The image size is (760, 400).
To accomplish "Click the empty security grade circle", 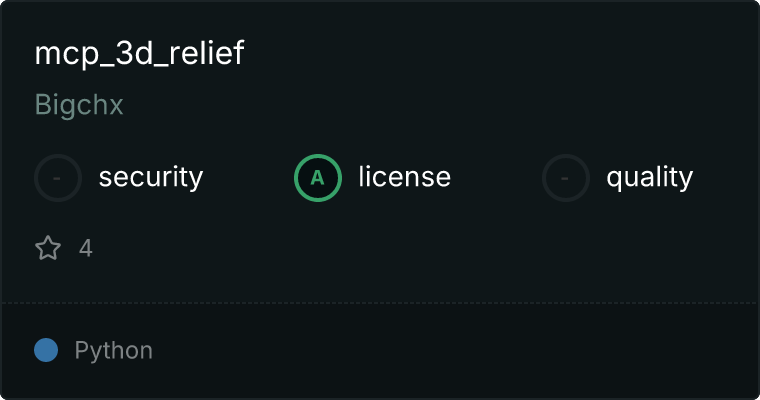I will (58, 178).
